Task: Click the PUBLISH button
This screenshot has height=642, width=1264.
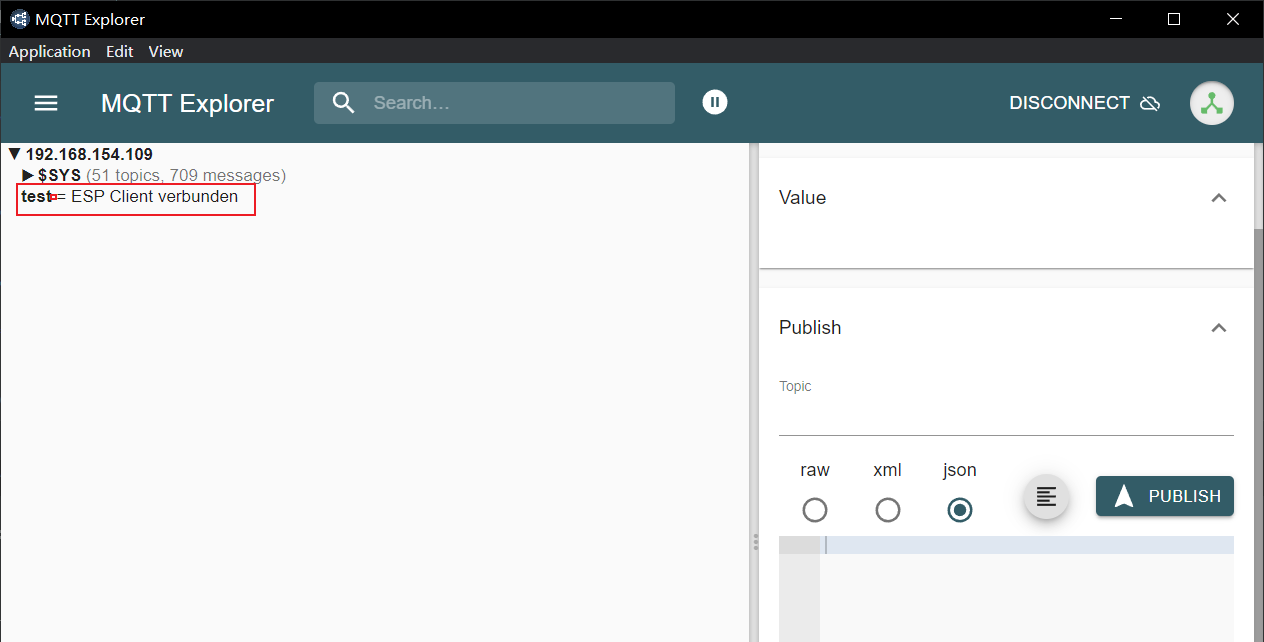Action: pyautogui.click(x=1164, y=496)
